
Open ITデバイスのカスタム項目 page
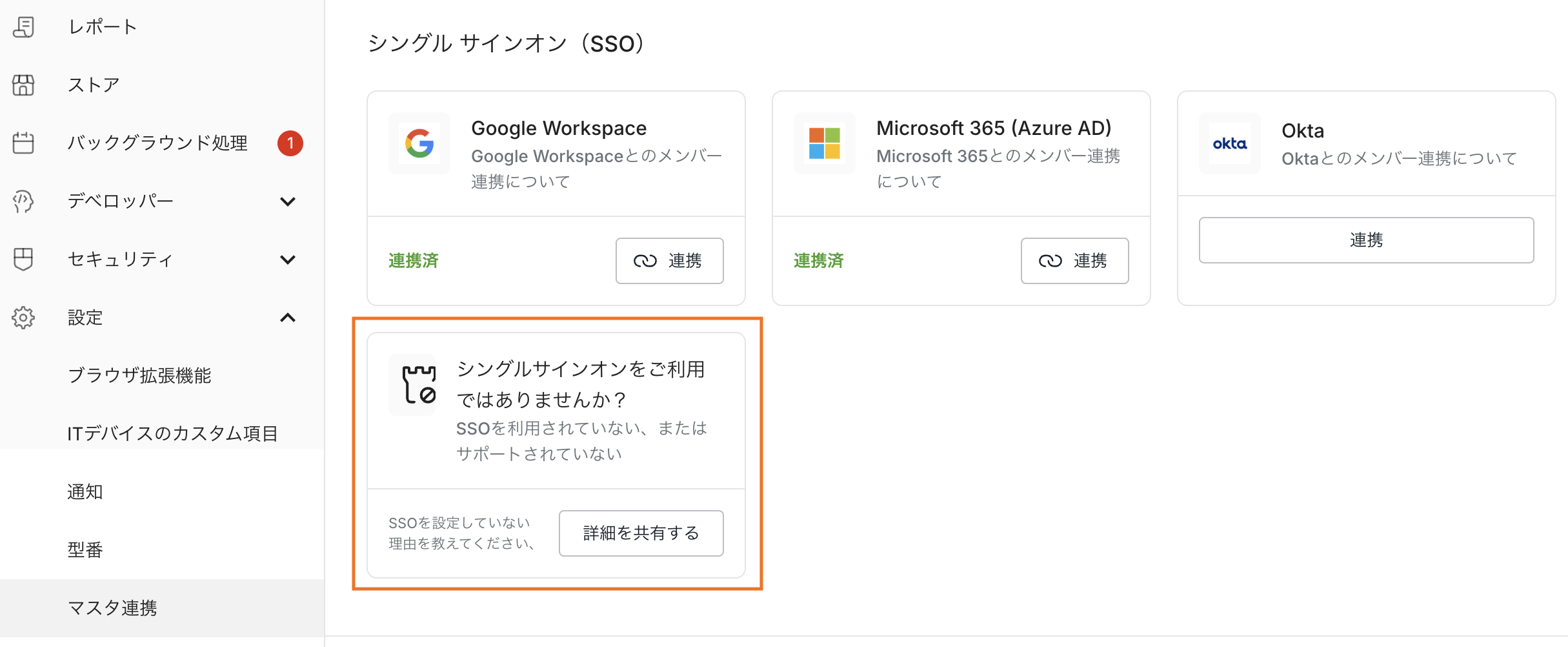[172, 433]
